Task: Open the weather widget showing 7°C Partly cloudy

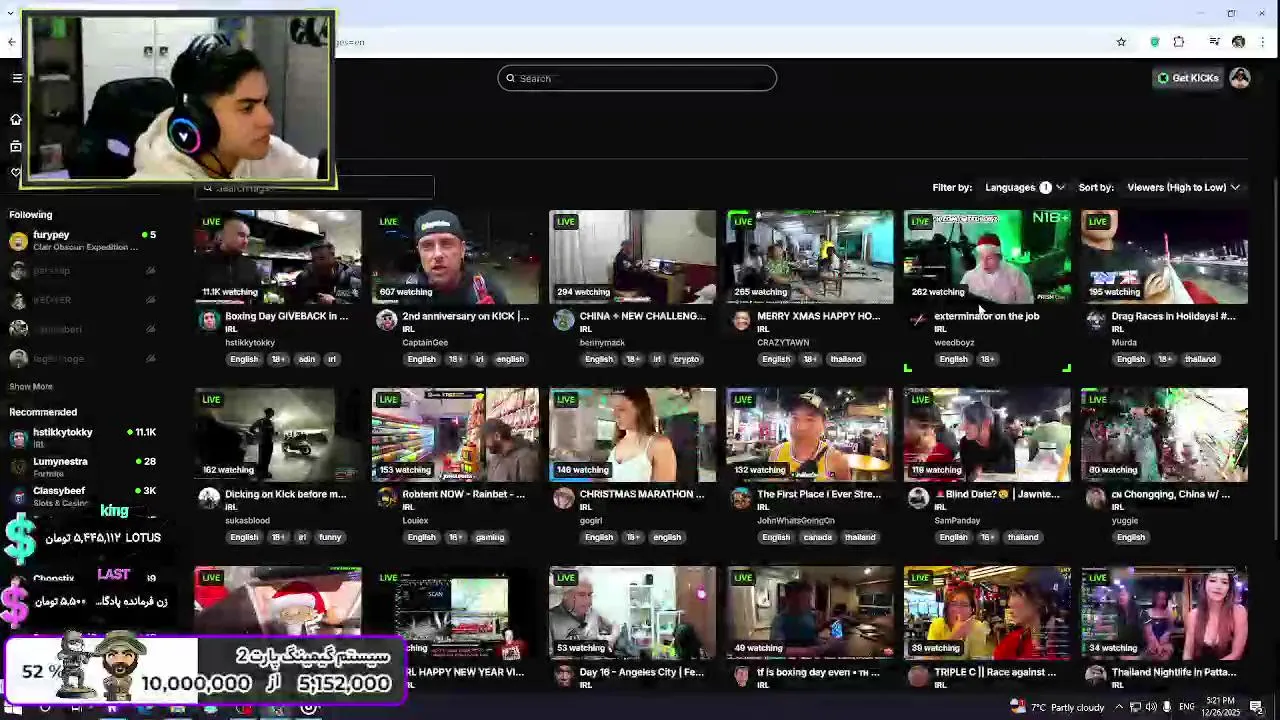Action: [1057, 707]
